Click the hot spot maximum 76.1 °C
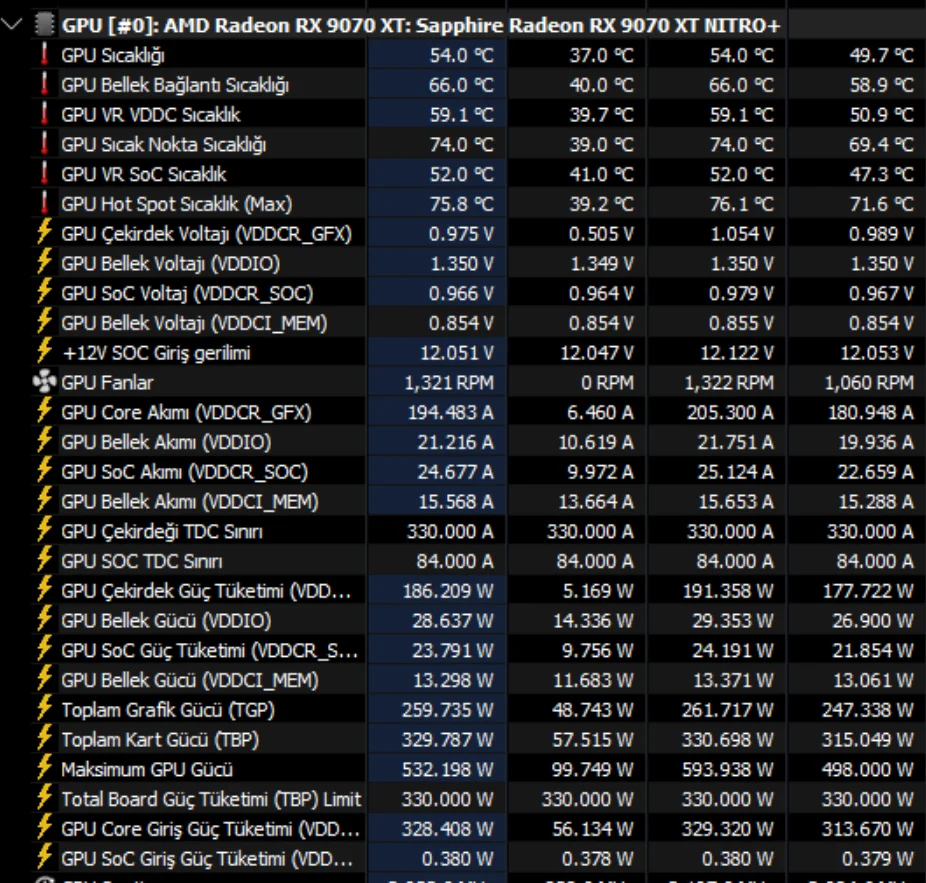The width and height of the screenshot is (926, 883). coord(741,204)
